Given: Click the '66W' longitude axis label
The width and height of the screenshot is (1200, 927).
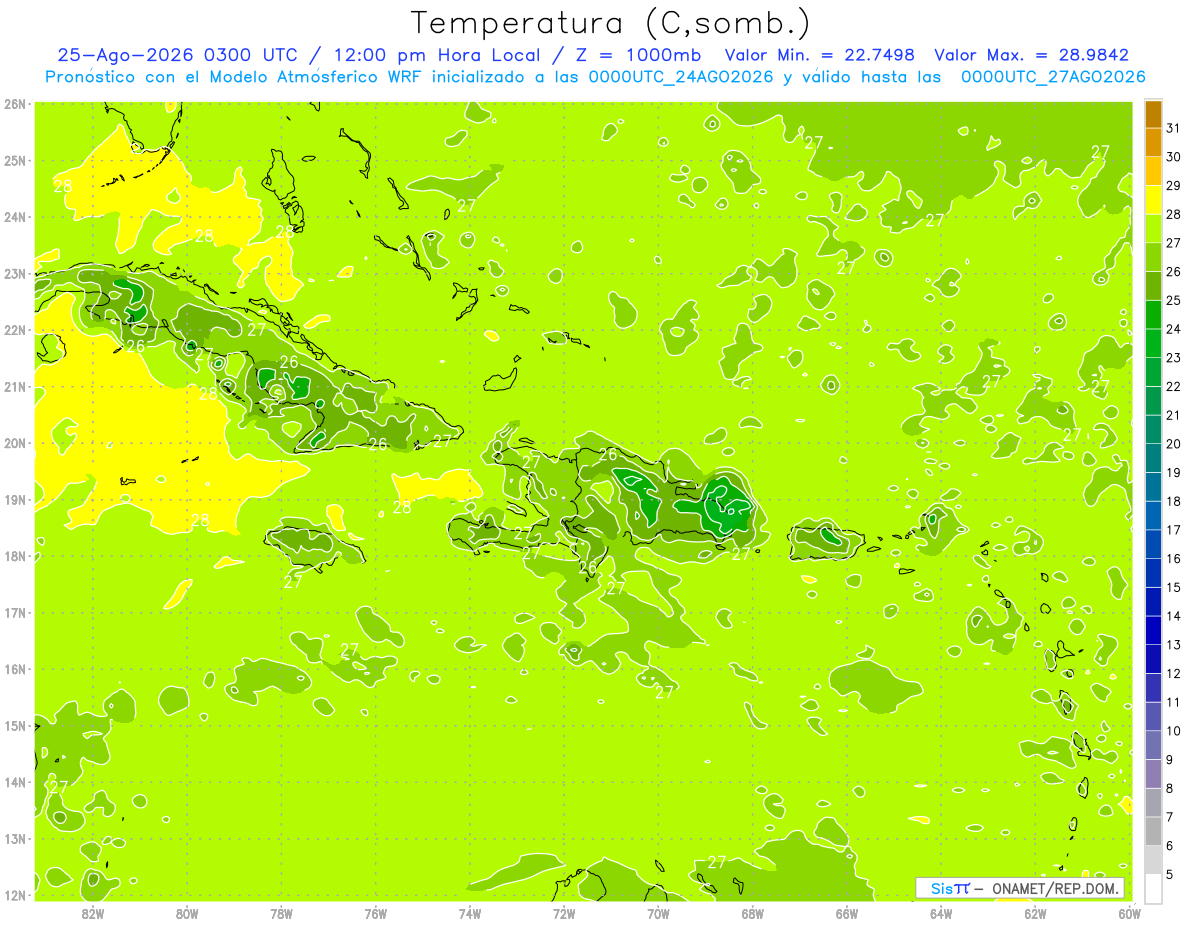Looking at the screenshot, I should pyautogui.click(x=847, y=913).
